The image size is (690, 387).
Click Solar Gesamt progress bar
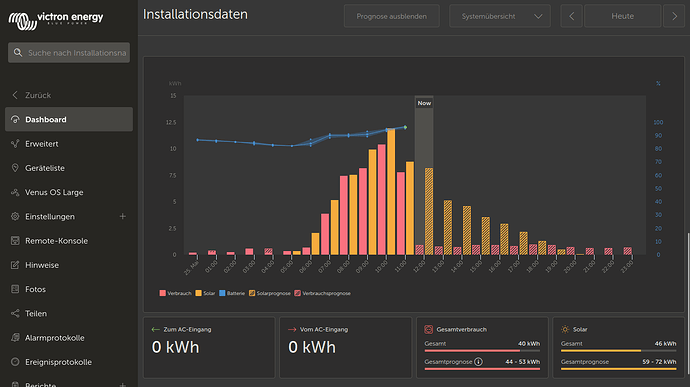coord(619,351)
